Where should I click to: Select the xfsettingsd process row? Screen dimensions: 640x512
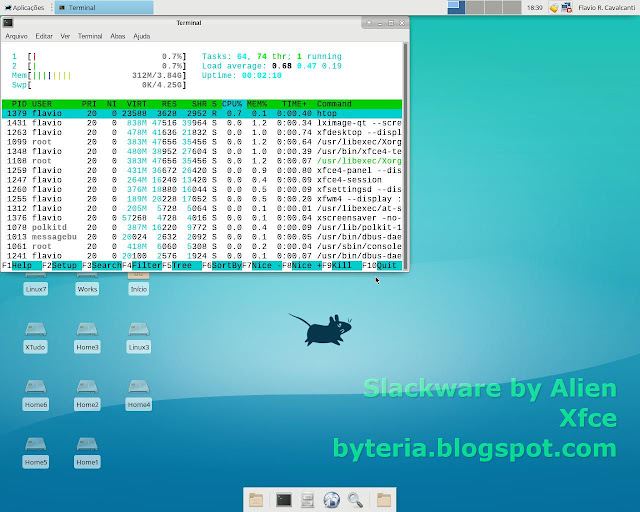coord(202,189)
